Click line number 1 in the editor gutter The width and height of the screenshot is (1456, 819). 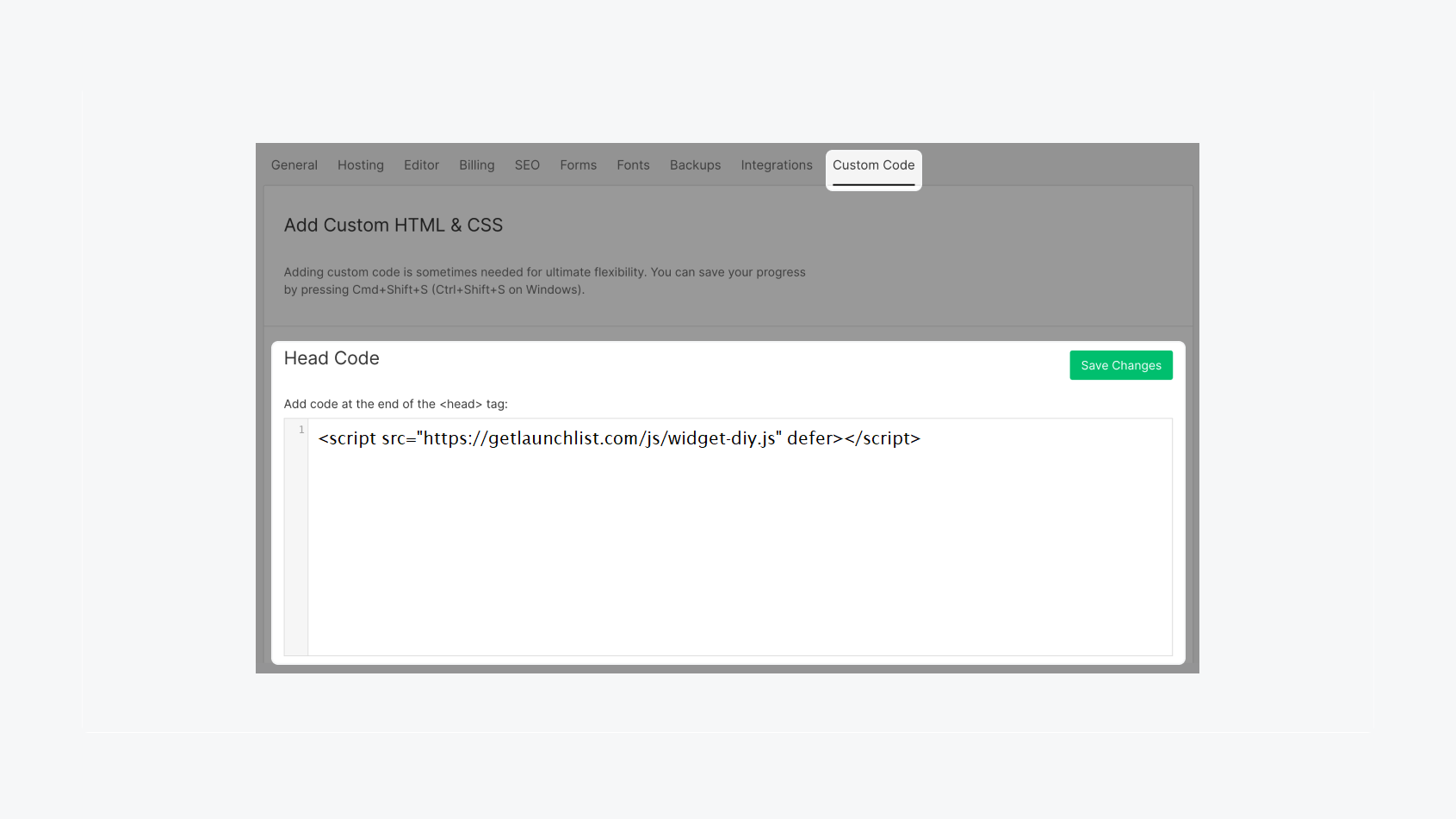point(301,430)
